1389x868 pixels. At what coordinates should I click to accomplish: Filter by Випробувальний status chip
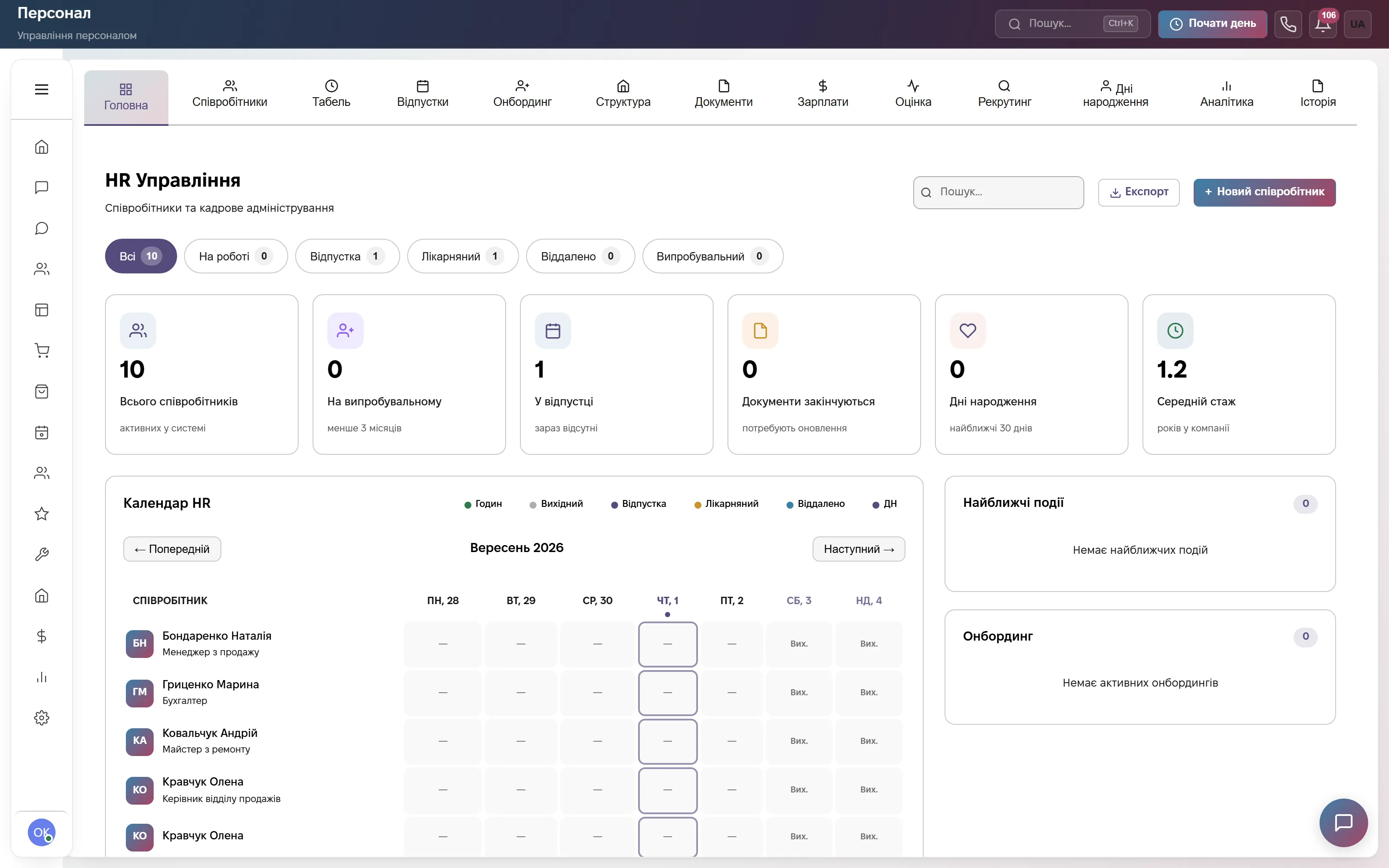[x=712, y=256]
